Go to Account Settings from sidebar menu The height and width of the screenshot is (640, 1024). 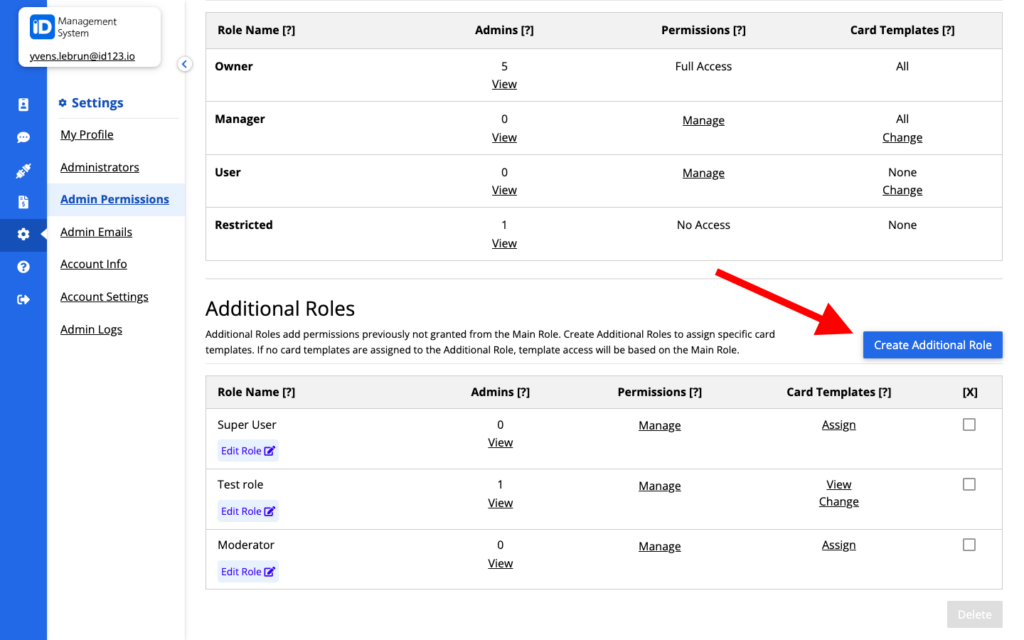pyautogui.click(x=104, y=296)
